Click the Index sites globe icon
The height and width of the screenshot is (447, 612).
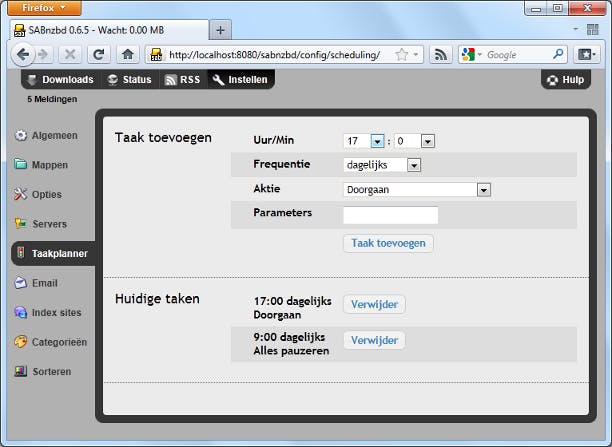tap(20, 312)
